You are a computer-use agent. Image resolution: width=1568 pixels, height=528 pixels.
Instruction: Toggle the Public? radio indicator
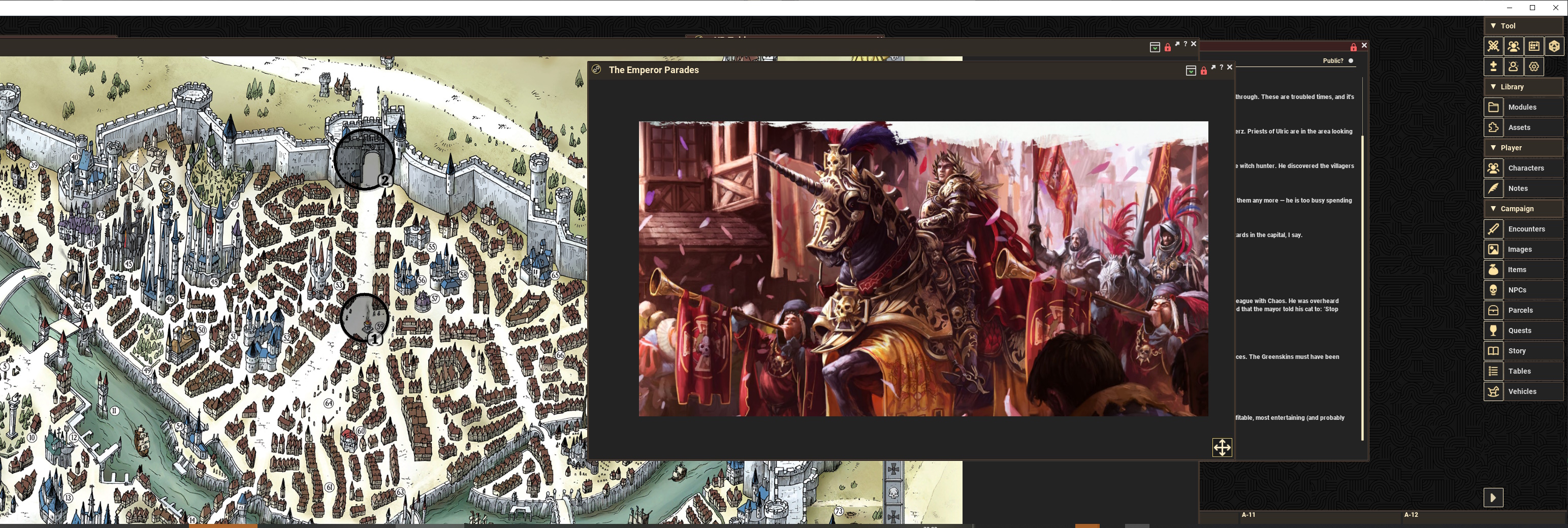click(x=1351, y=61)
